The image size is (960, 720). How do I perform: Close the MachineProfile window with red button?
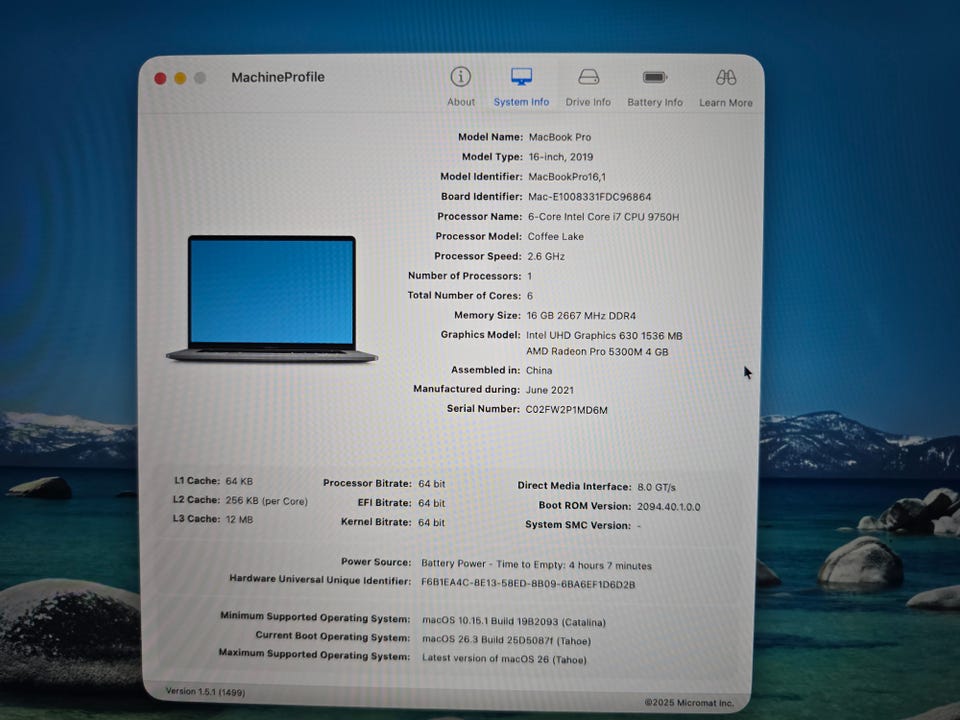[x=160, y=78]
